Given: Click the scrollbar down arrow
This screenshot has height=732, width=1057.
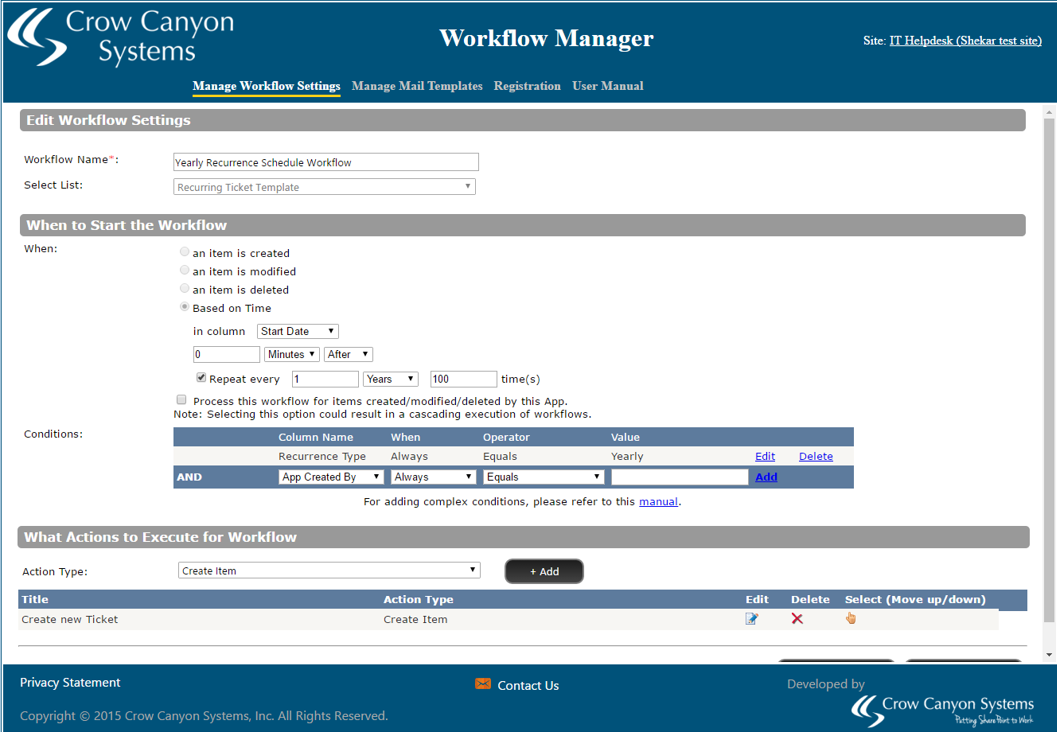Looking at the screenshot, I should (x=1048, y=654).
